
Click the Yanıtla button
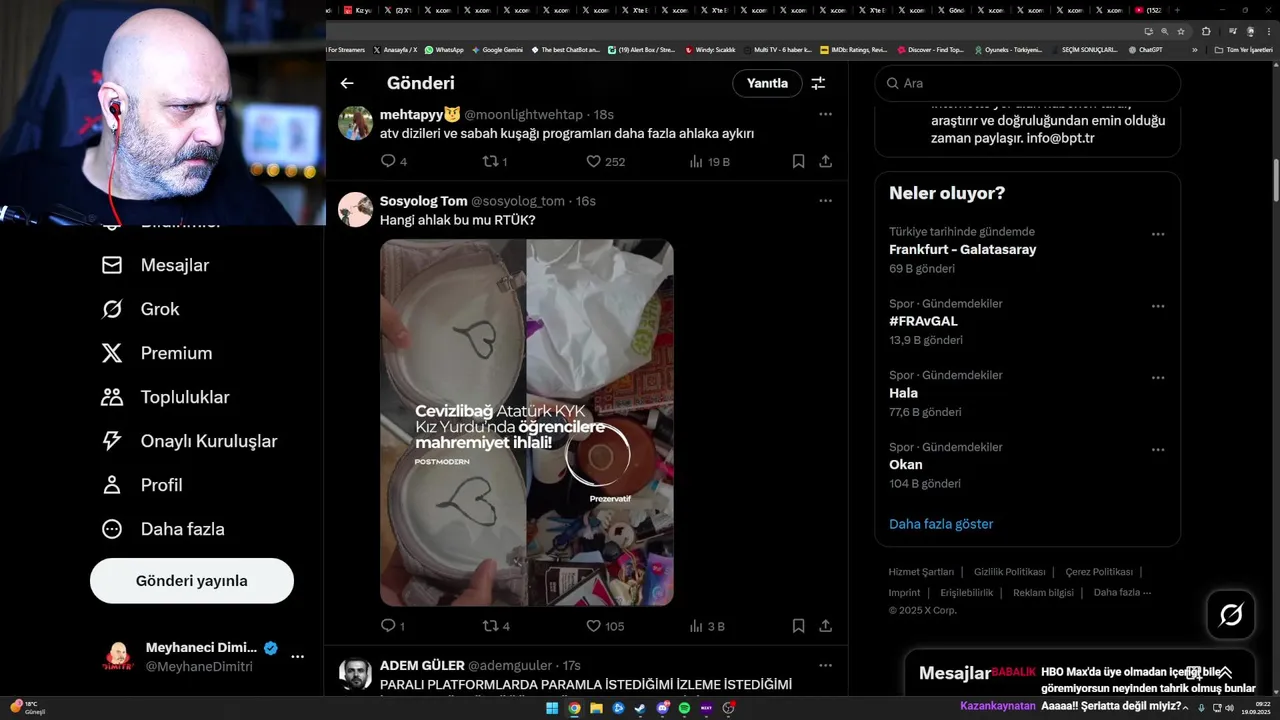(767, 83)
